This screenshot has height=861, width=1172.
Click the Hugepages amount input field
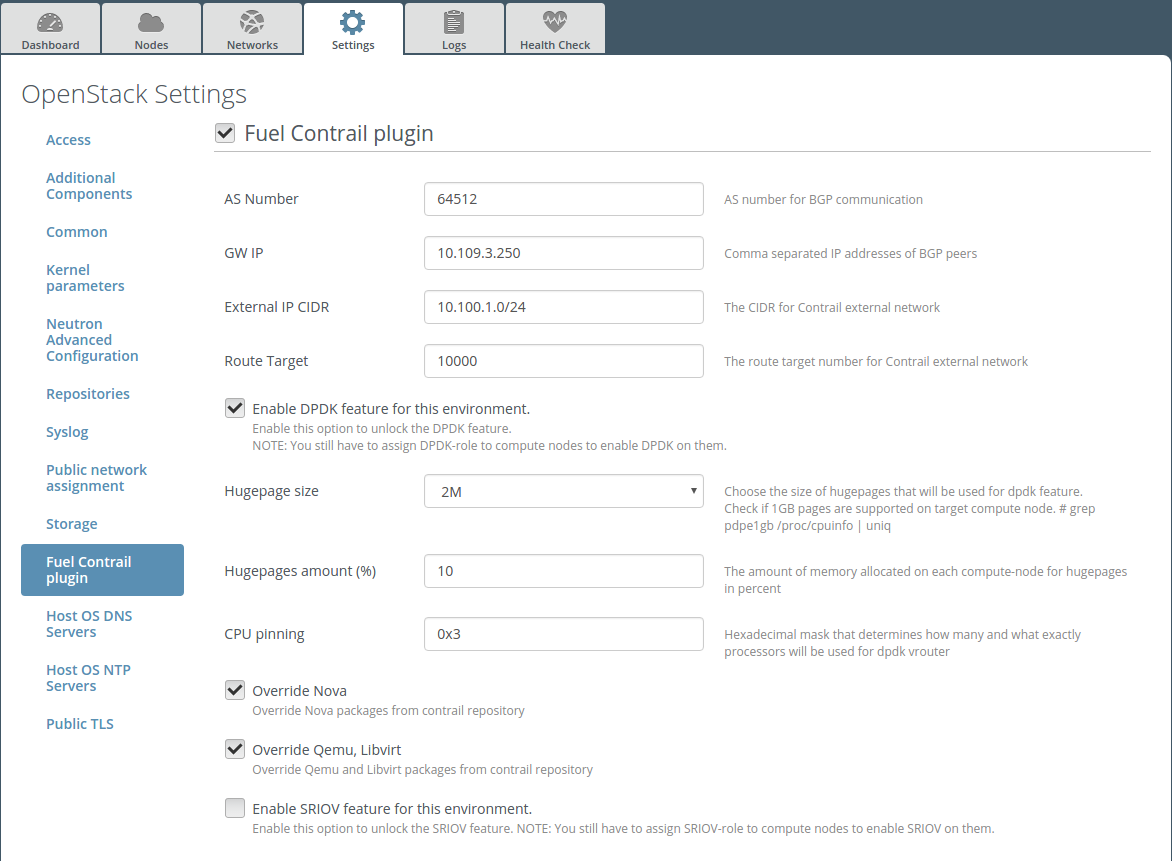[x=564, y=571]
